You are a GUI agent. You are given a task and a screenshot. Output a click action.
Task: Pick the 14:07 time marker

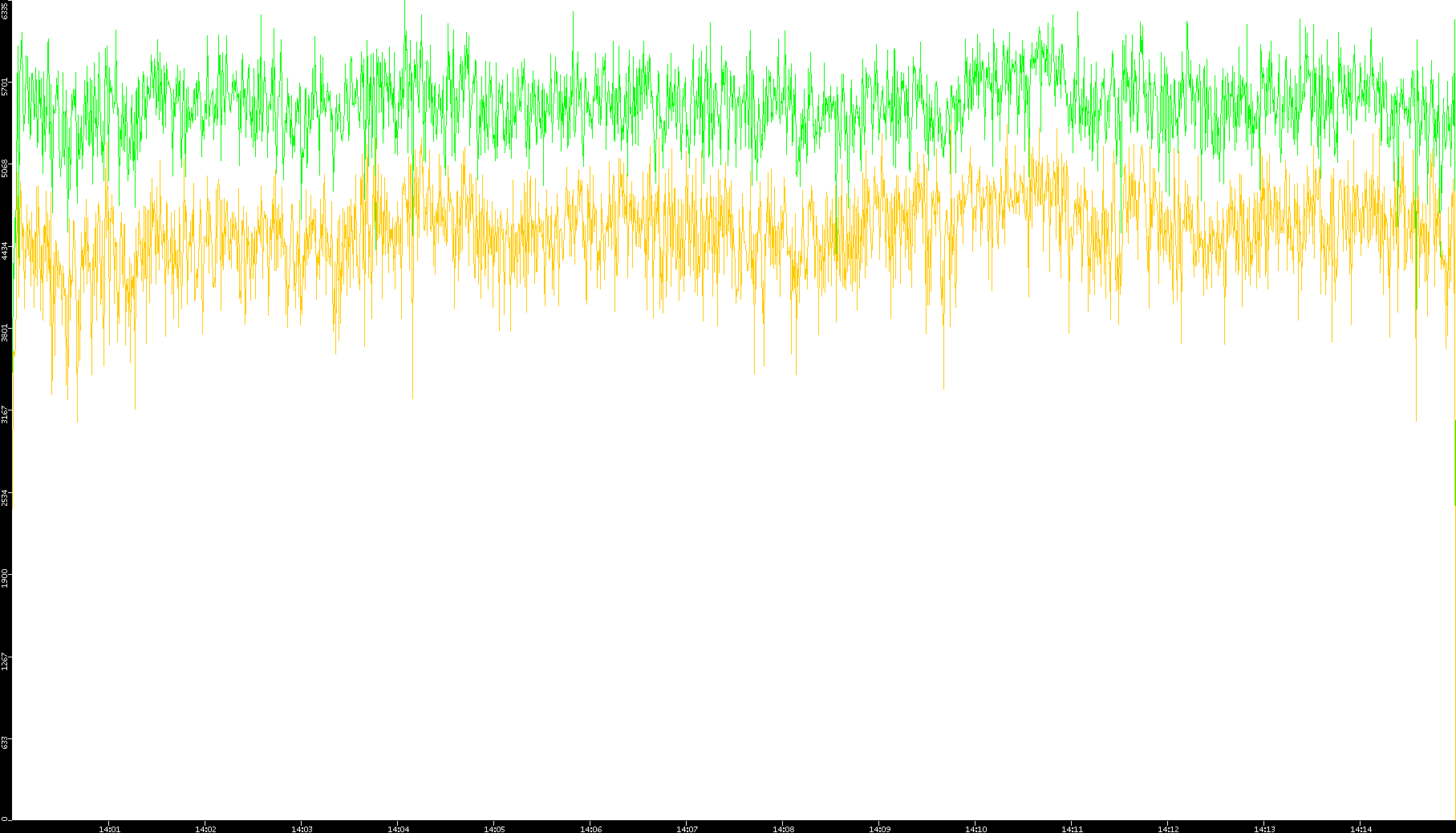[x=687, y=828]
